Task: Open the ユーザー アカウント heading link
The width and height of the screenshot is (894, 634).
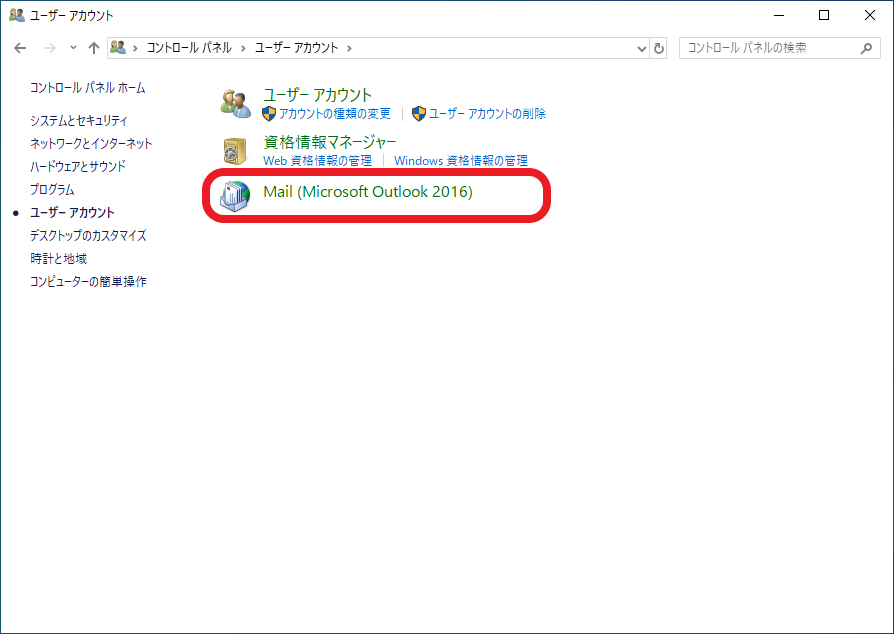Action: click(318, 95)
